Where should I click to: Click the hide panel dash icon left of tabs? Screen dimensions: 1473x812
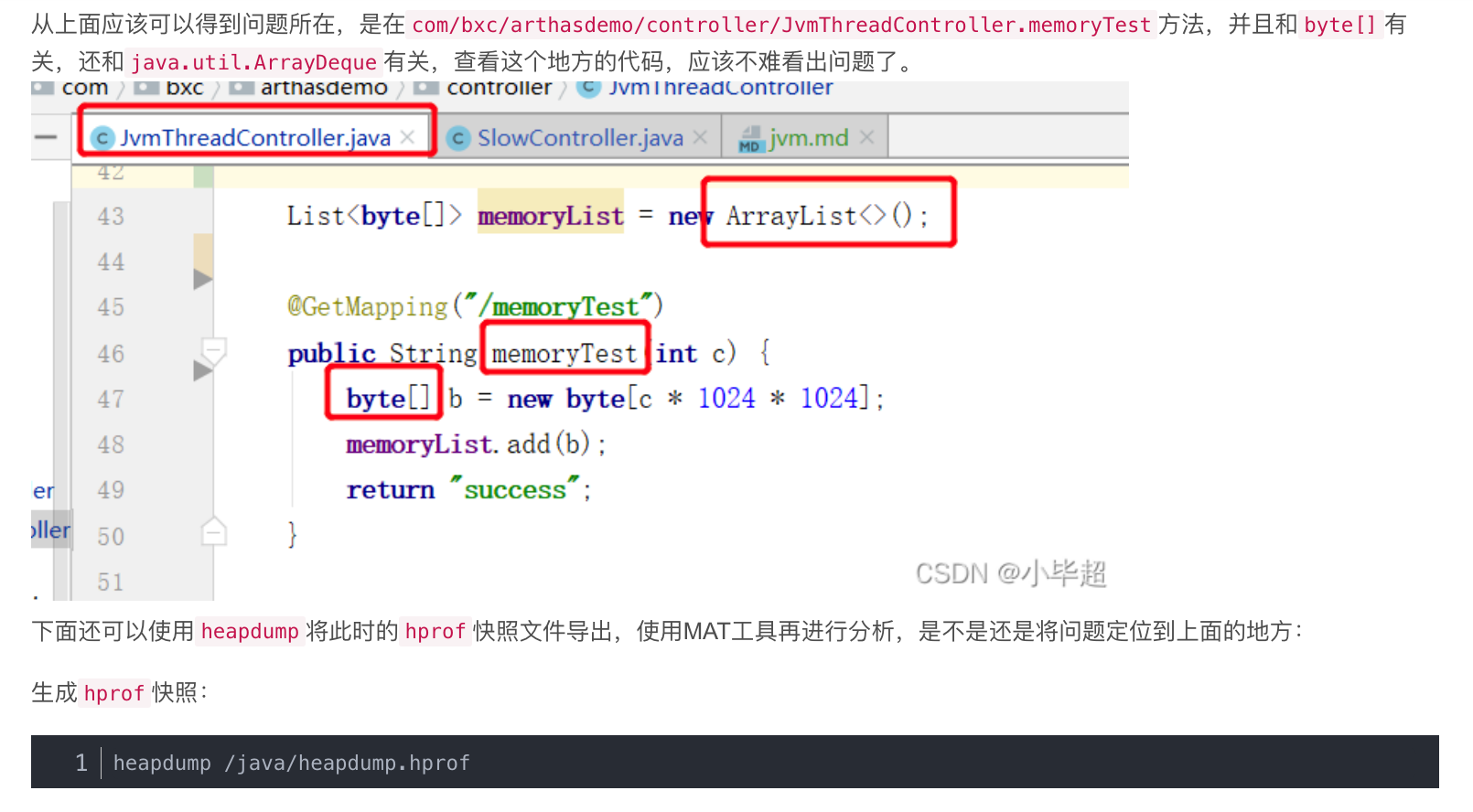click(x=46, y=138)
